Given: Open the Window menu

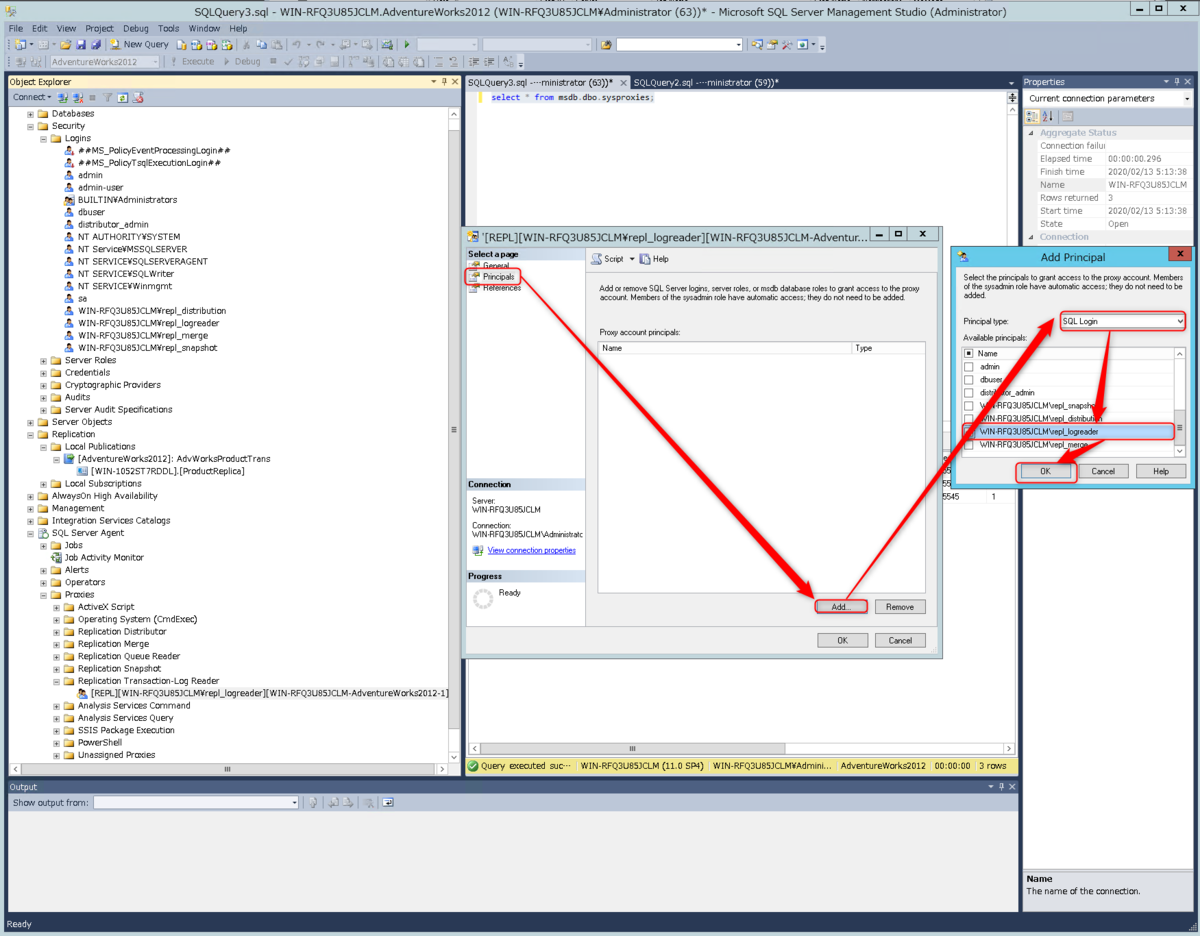Looking at the screenshot, I should pyautogui.click(x=204, y=29).
